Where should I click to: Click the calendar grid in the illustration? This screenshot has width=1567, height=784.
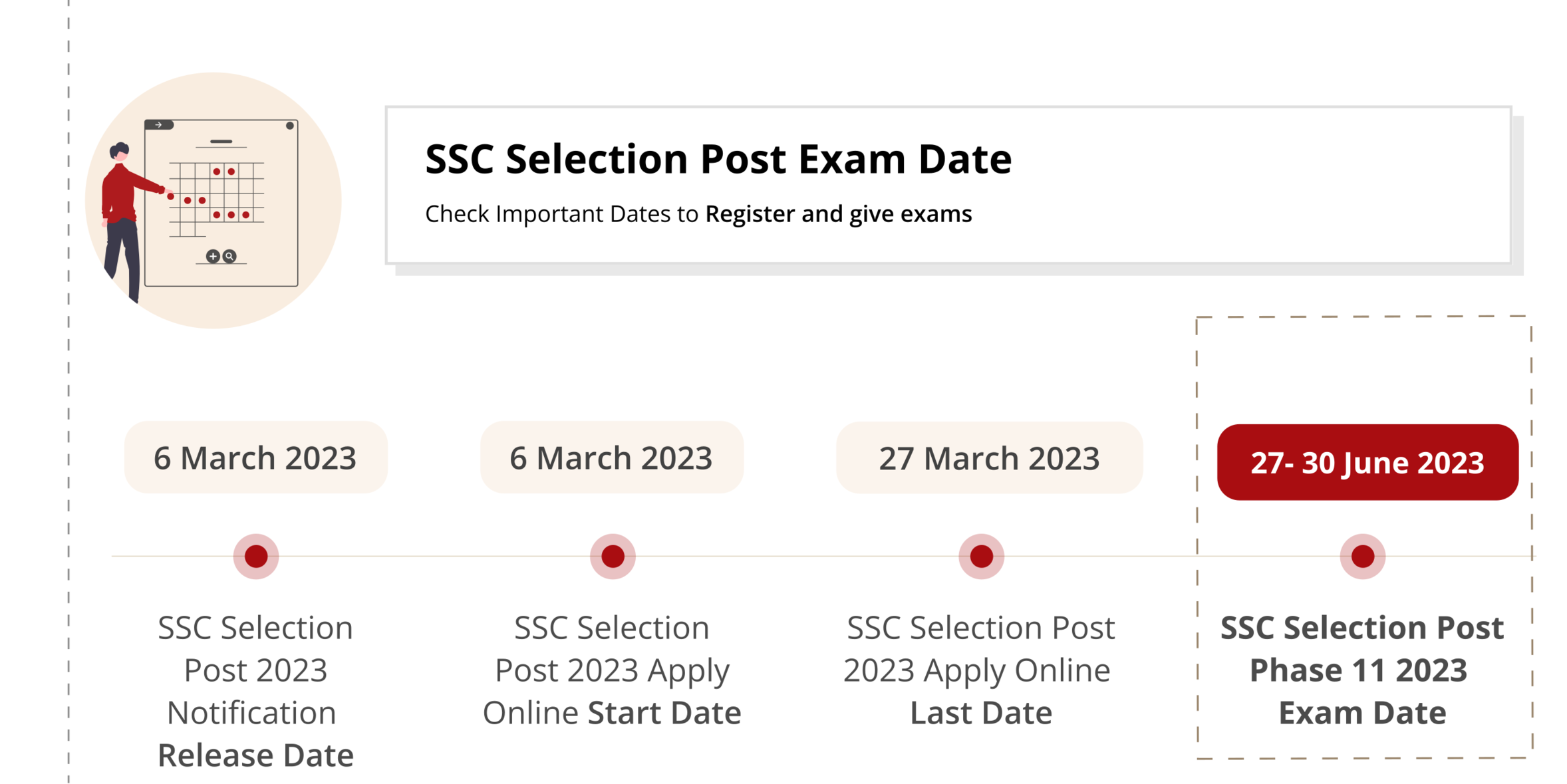216,199
